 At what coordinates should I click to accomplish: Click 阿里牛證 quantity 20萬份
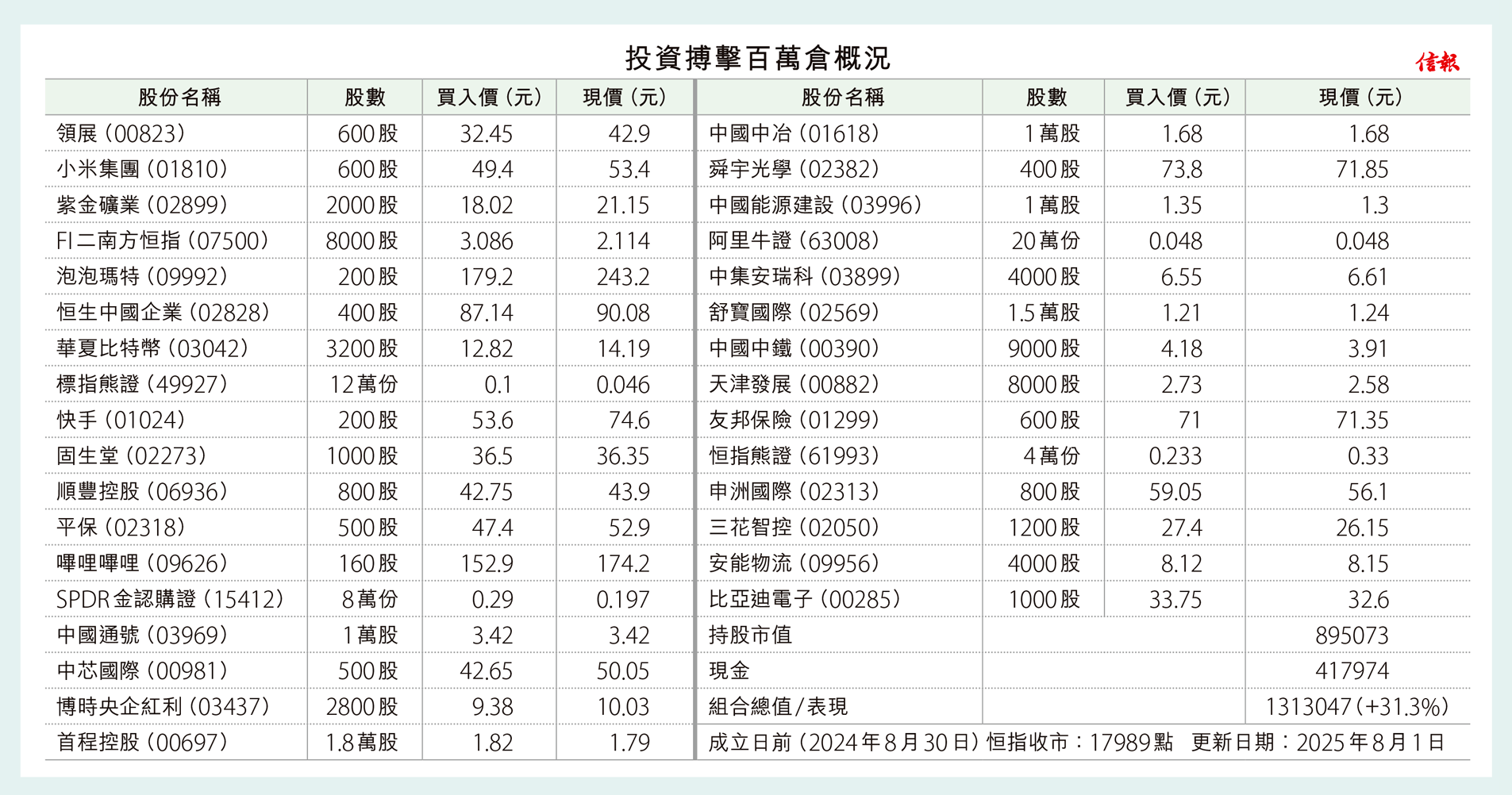point(1045,240)
